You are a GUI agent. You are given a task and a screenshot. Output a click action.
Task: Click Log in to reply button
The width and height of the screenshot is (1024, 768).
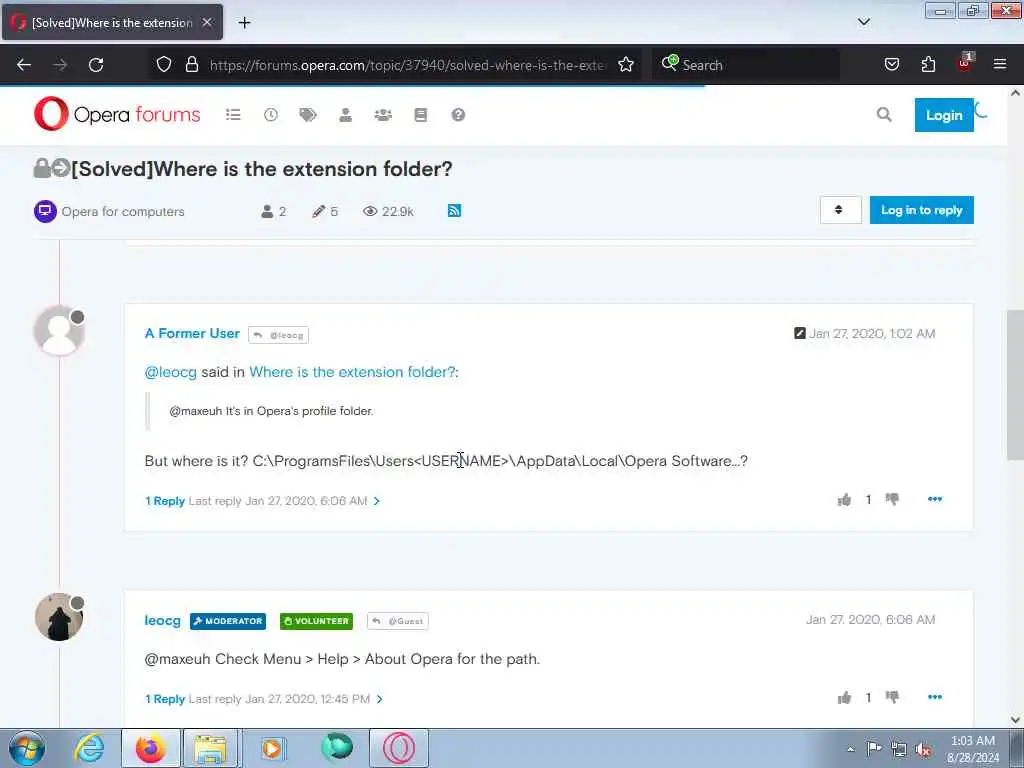[921, 210]
